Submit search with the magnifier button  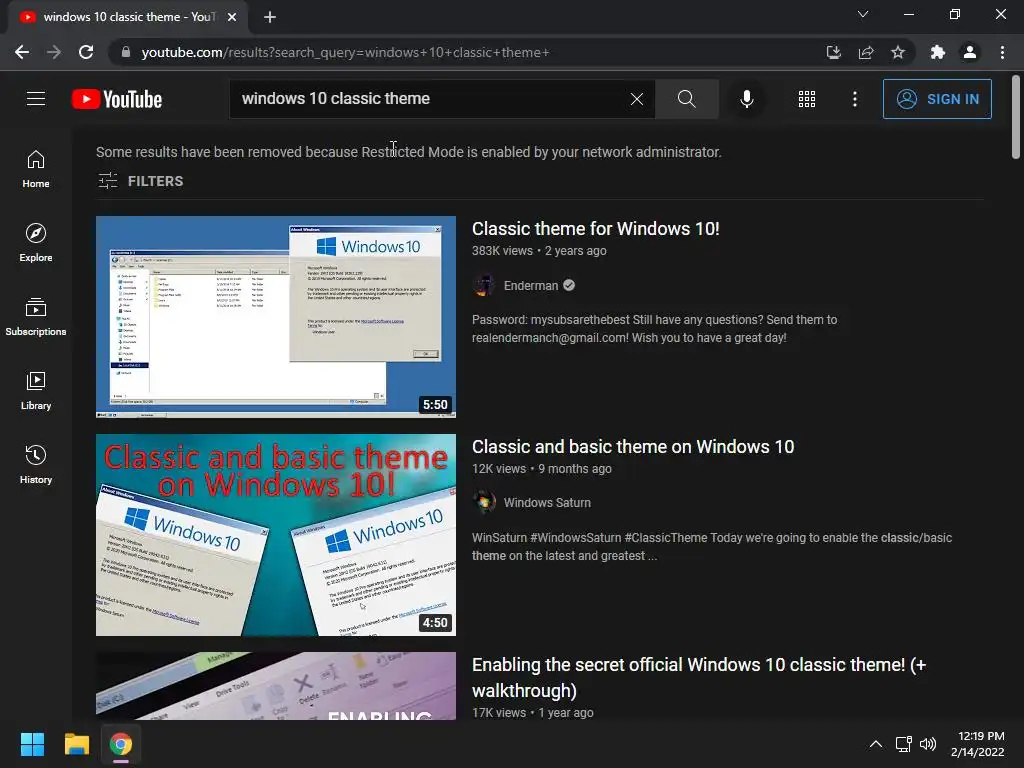pyautogui.click(x=686, y=99)
